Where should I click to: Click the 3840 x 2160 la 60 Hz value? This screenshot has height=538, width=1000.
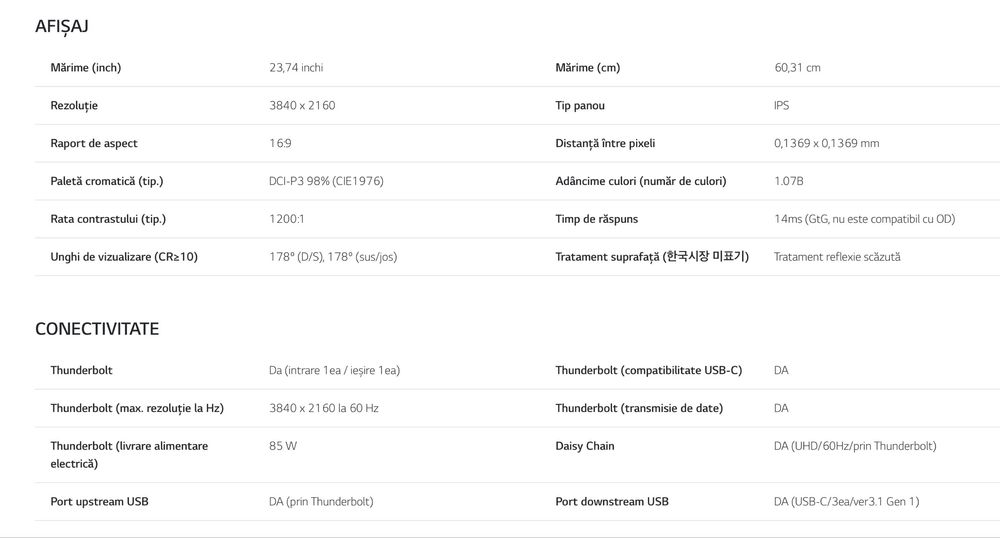(324, 408)
